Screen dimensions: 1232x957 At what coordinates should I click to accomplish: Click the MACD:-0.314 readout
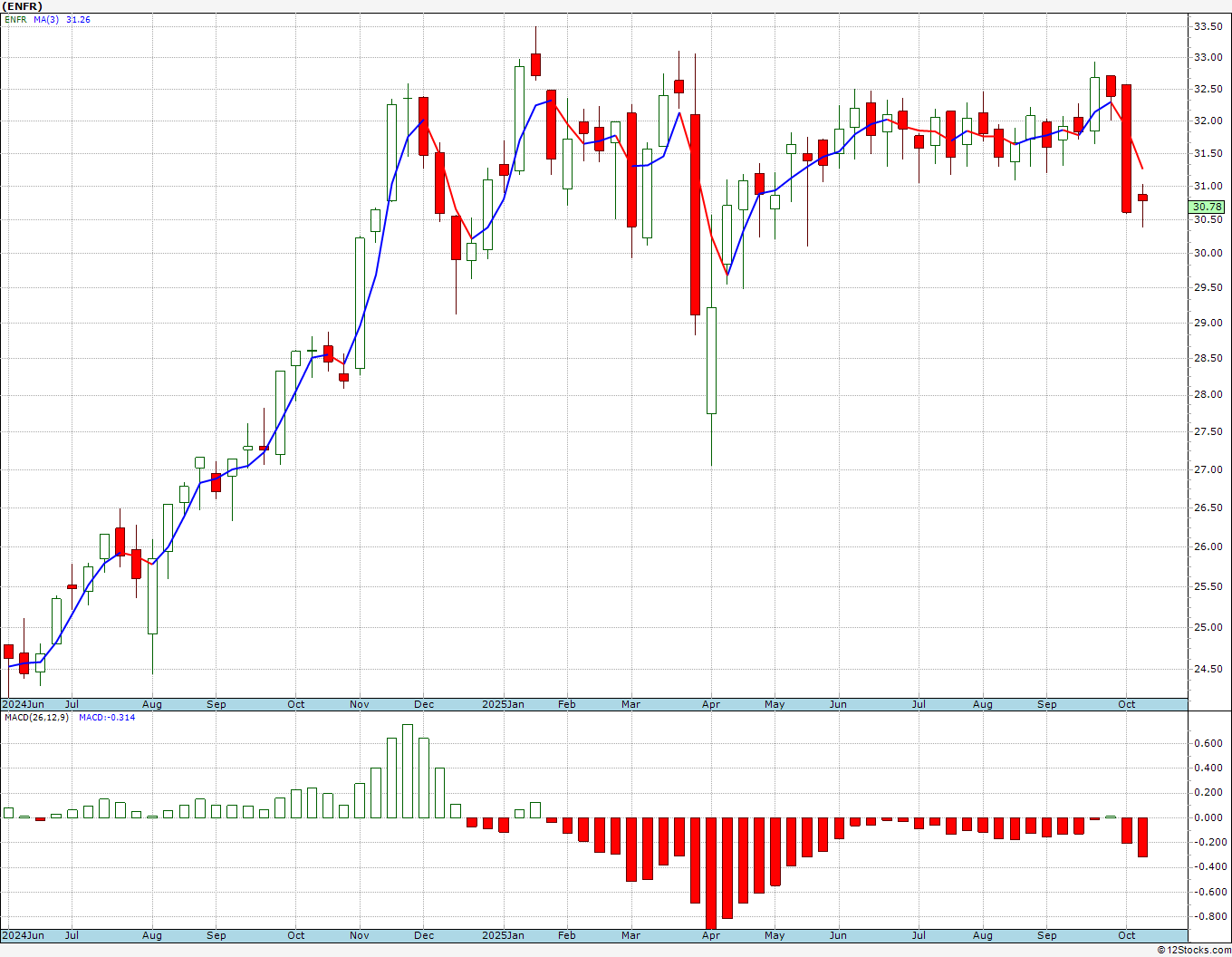click(107, 718)
